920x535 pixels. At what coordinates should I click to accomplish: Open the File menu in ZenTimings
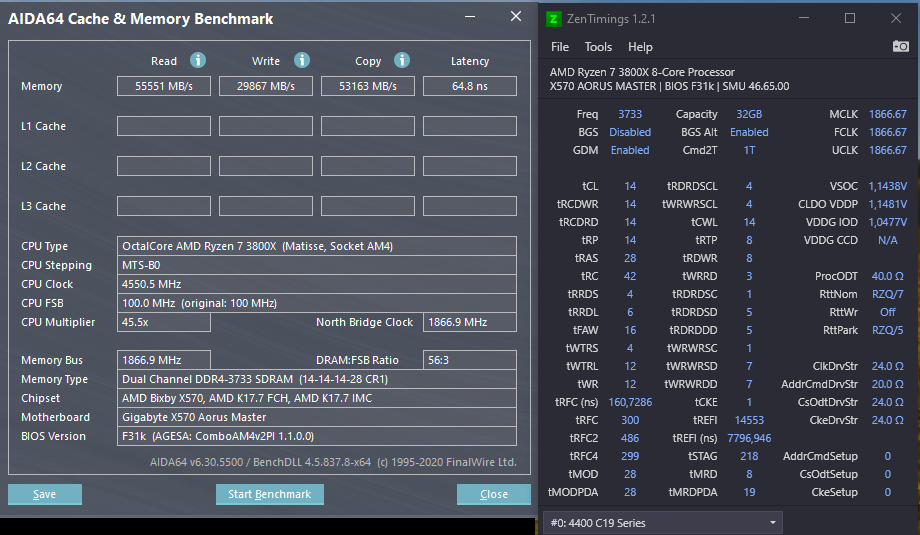[x=560, y=47]
